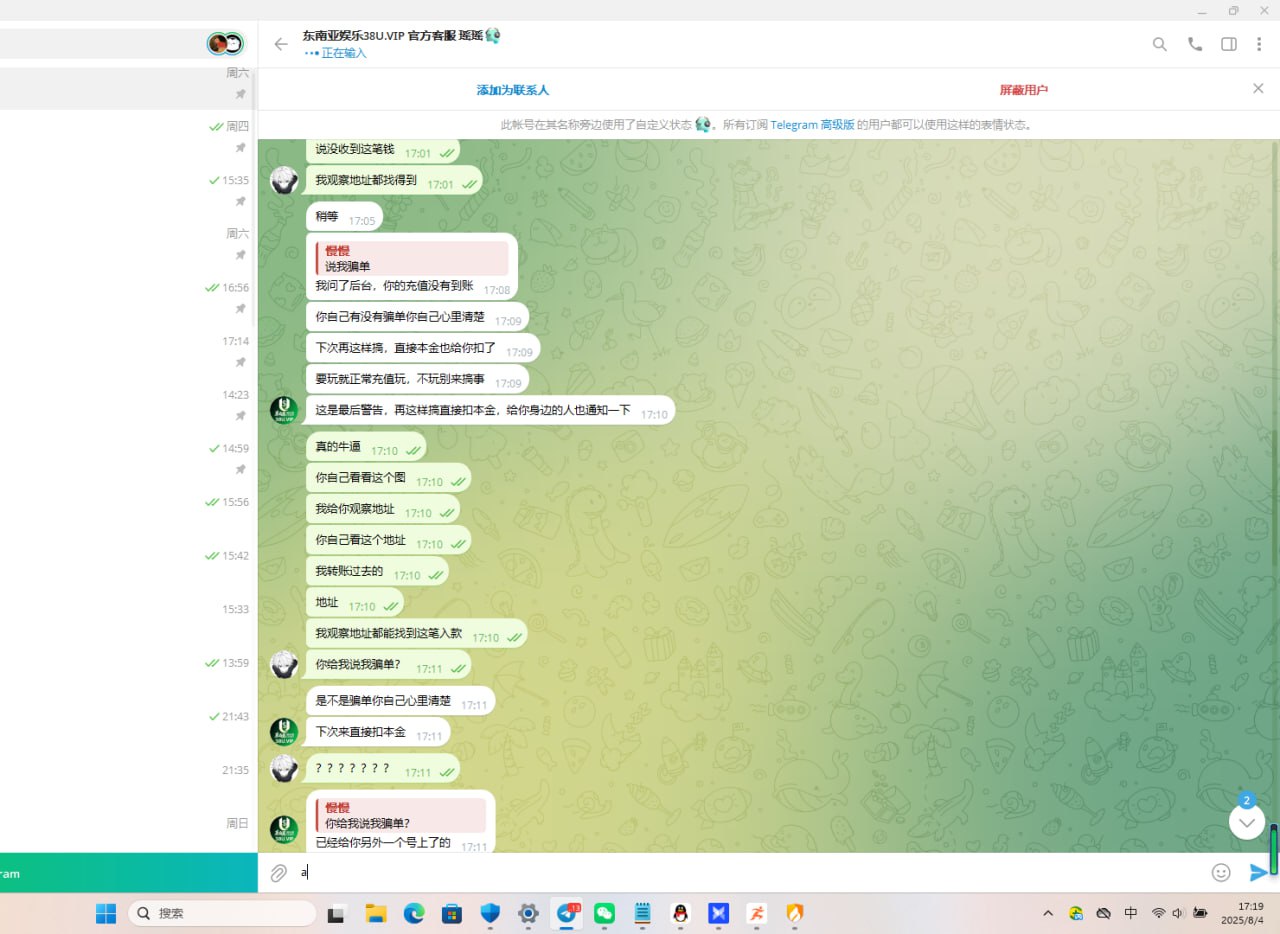Image resolution: width=1280 pixels, height=934 pixels.
Task: Start a voice call with this contact
Action: click(1194, 44)
